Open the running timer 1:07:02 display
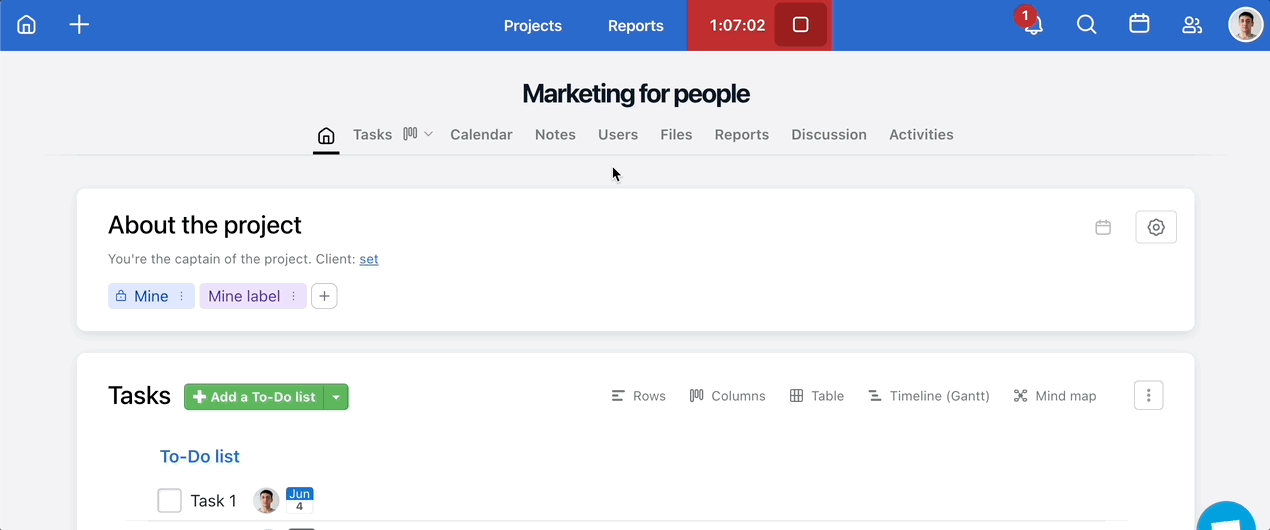 737,26
